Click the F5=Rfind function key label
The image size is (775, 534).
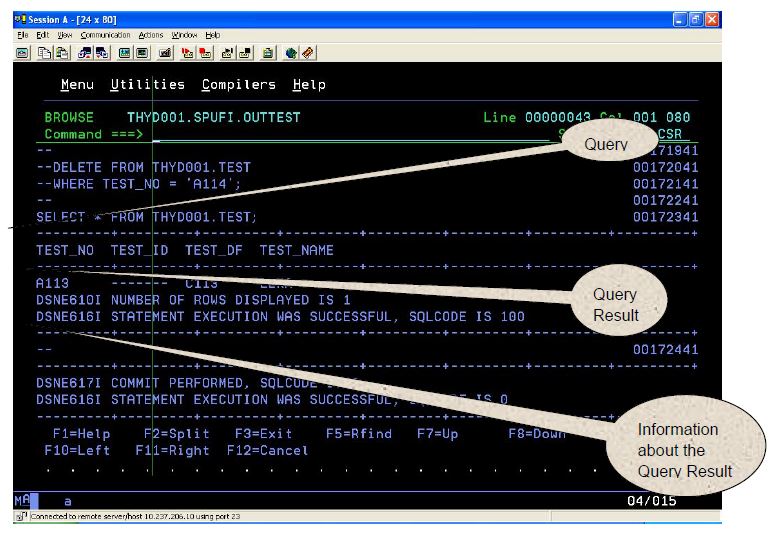coord(359,434)
